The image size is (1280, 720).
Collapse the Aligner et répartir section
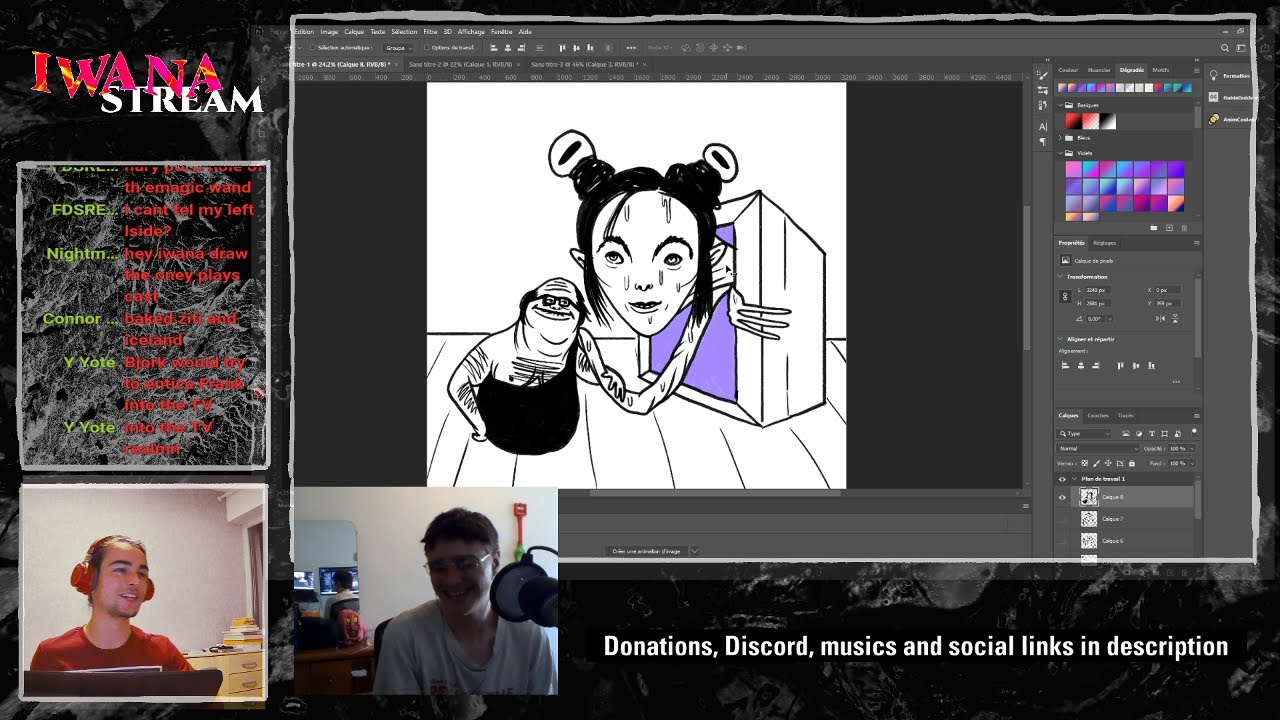[x=1060, y=339]
